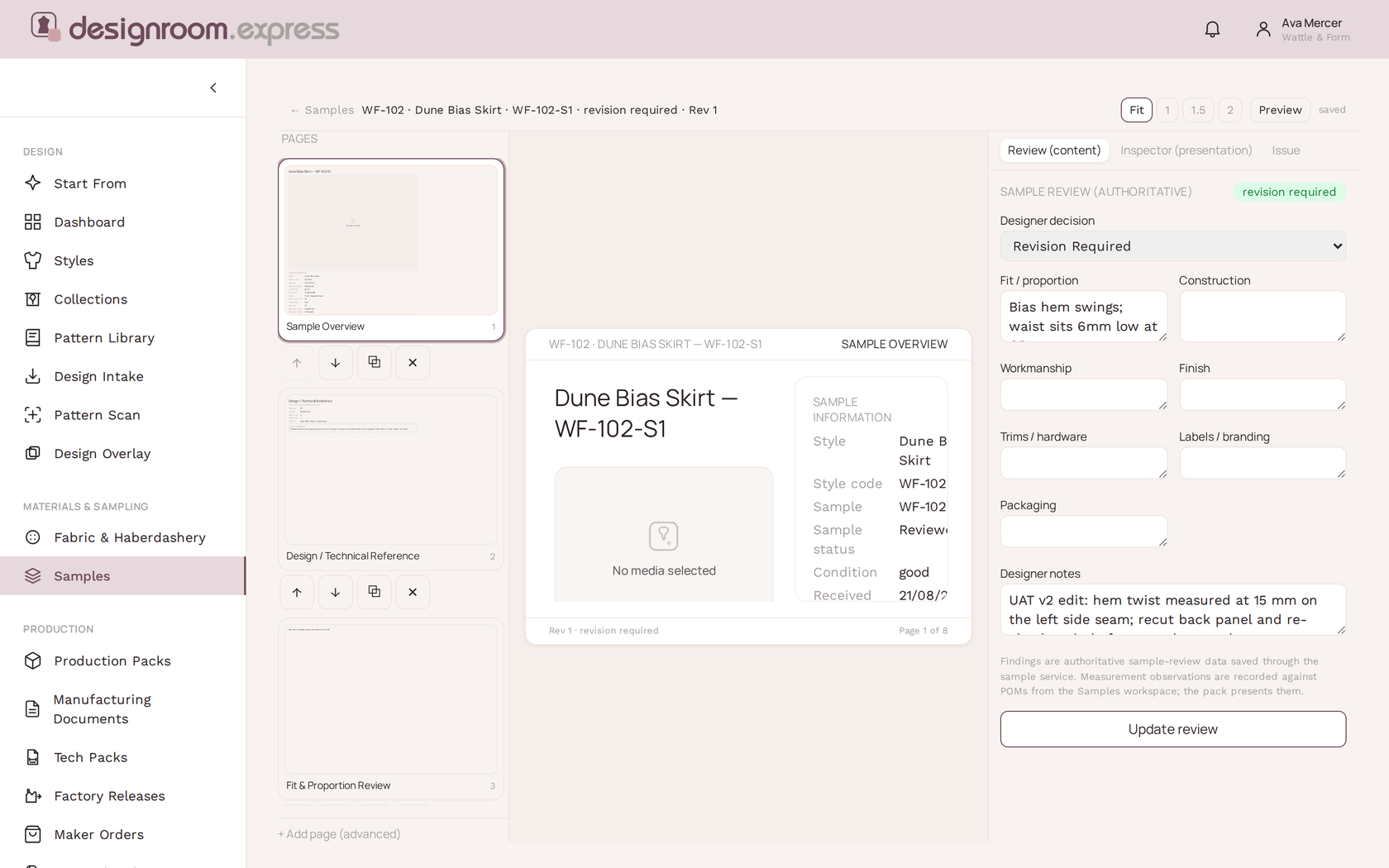1389x868 pixels.
Task: Click the Preview button
Action: pyautogui.click(x=1280, y=110)
